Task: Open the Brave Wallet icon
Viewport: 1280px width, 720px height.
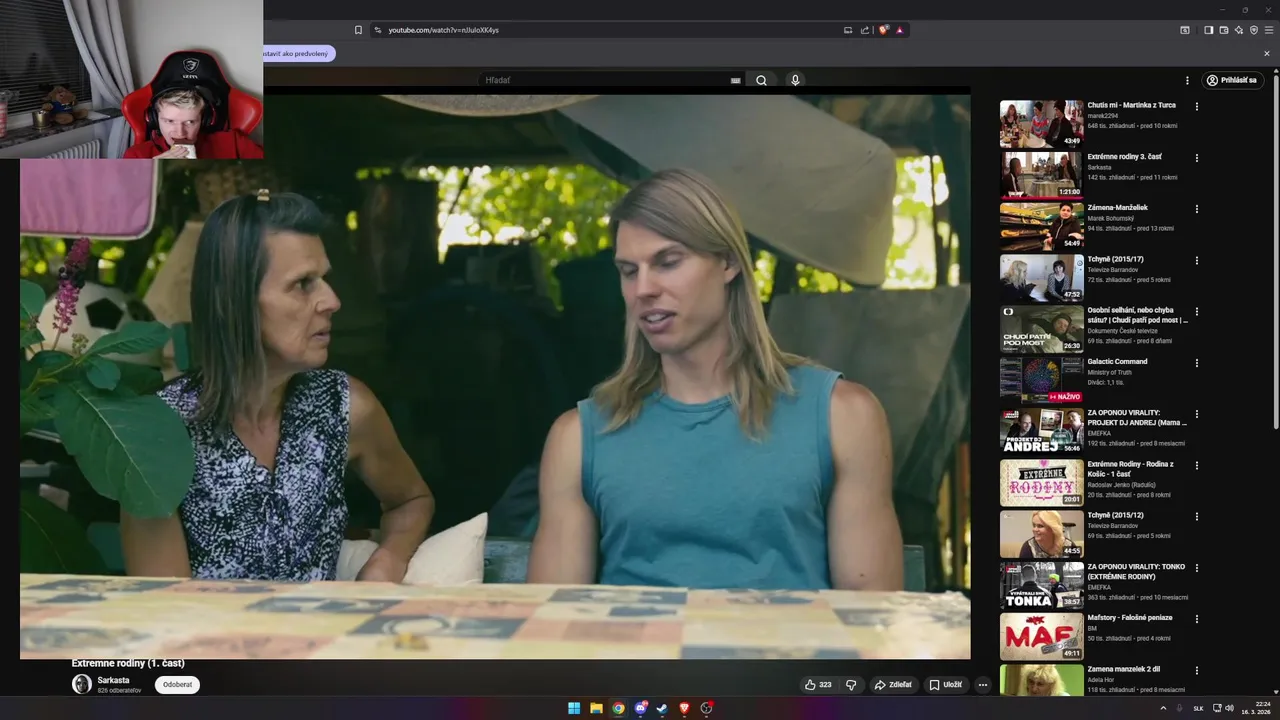Action: (x=1223, y=30)
